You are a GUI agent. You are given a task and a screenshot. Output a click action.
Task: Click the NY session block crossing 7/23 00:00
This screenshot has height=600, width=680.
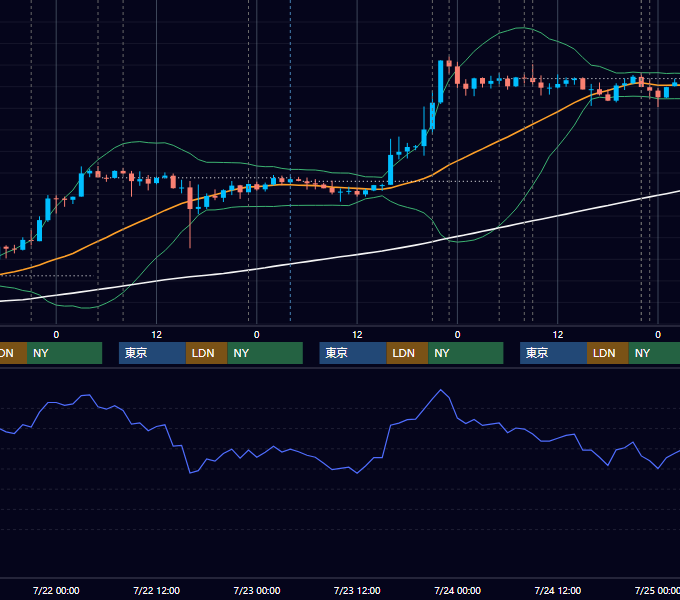click(265, 353)
